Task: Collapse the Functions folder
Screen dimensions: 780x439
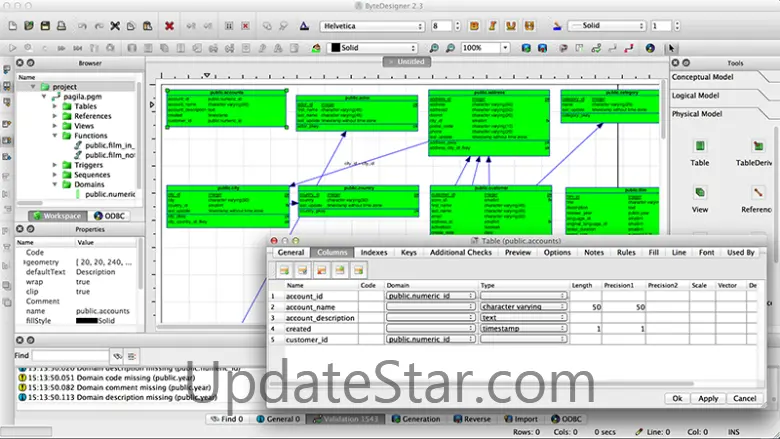Action: click(x=55, y=135)
